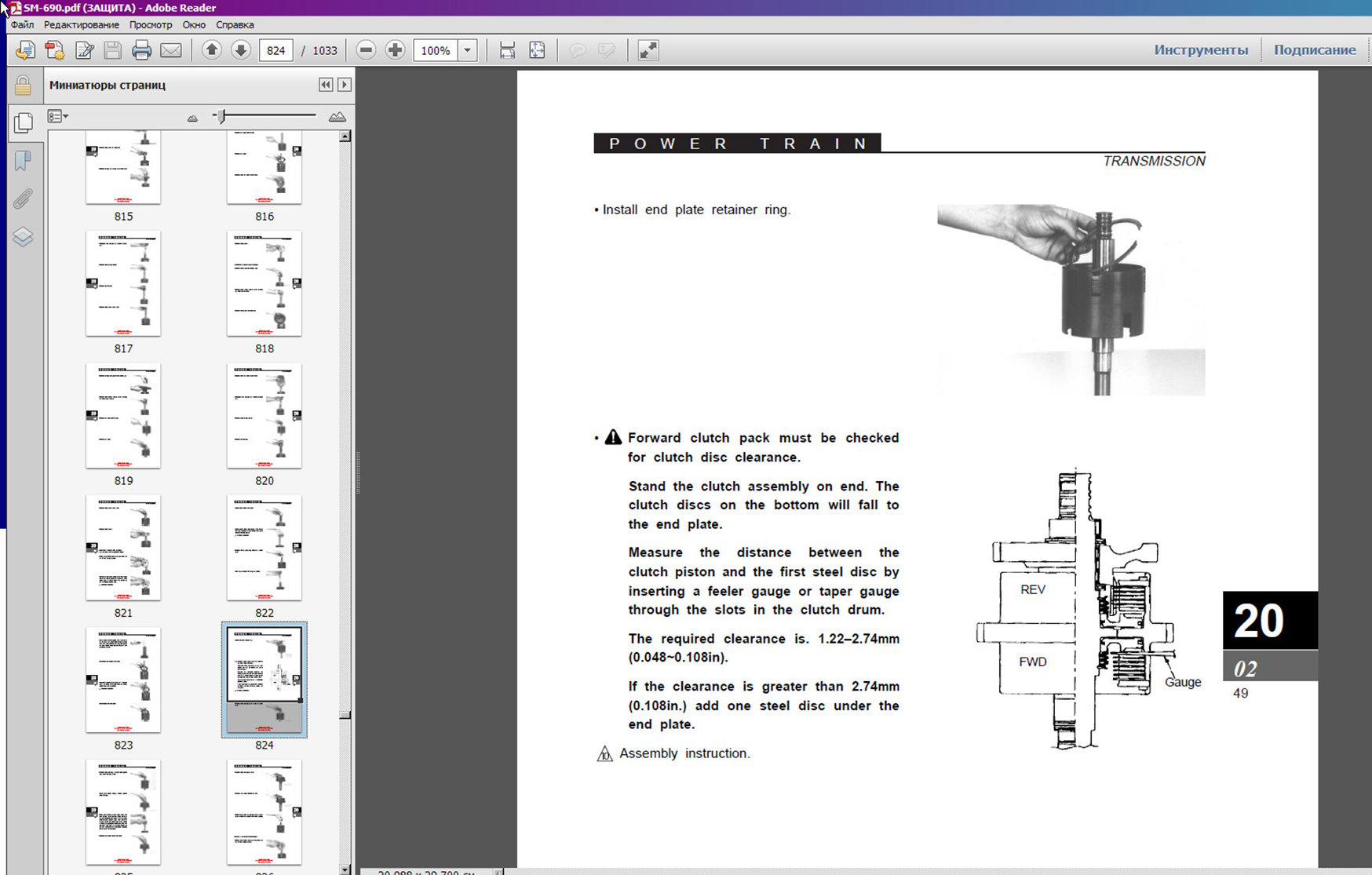Open thumbnail panel options menu
This screenshot has height=875, width=1372.
57,116
